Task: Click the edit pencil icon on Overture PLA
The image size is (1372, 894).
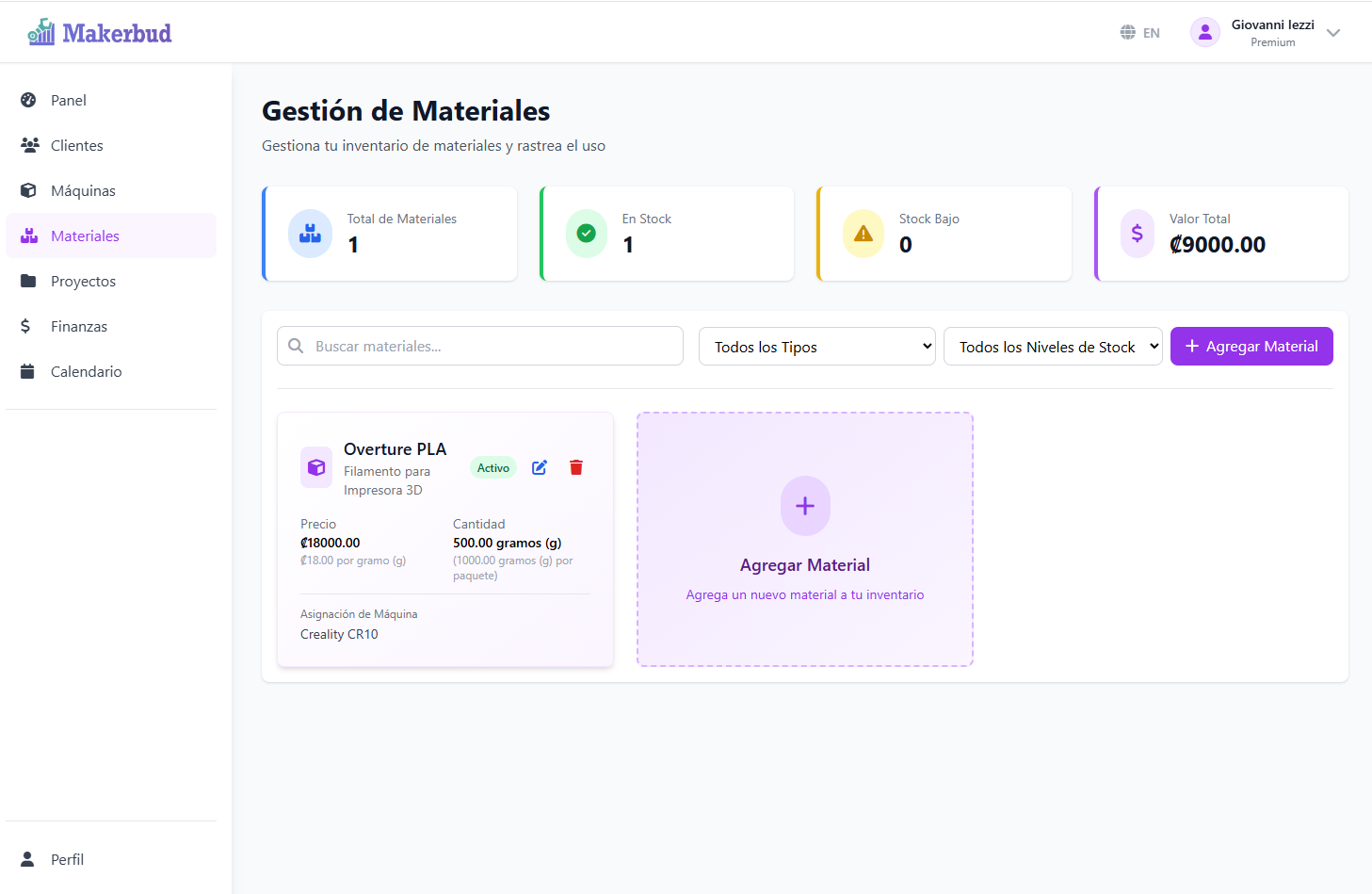Action: point(539,467)
